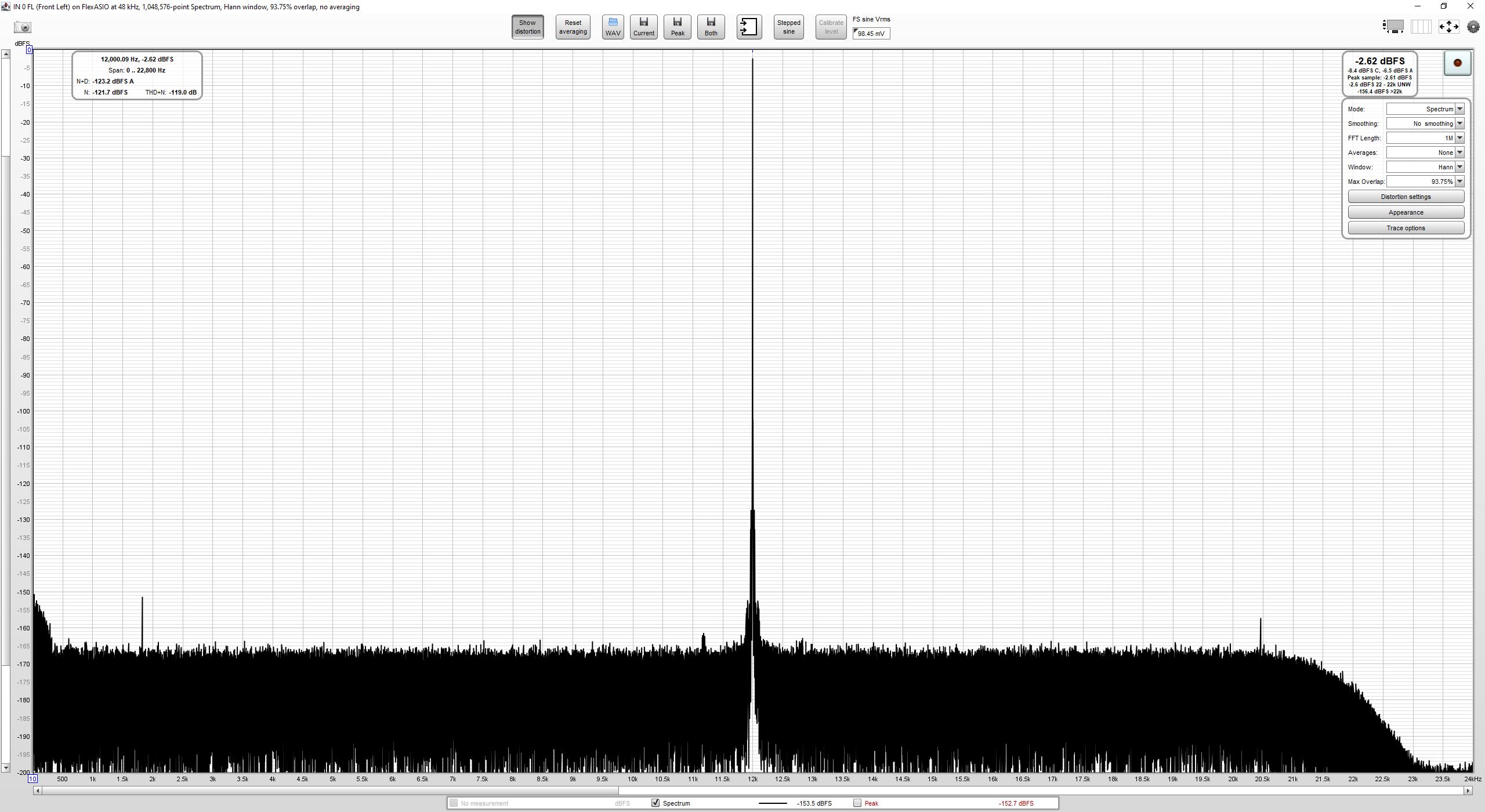Click the FS sine Vrms input field
Viewport: 1485px width, 812px height.
point(871,34)
